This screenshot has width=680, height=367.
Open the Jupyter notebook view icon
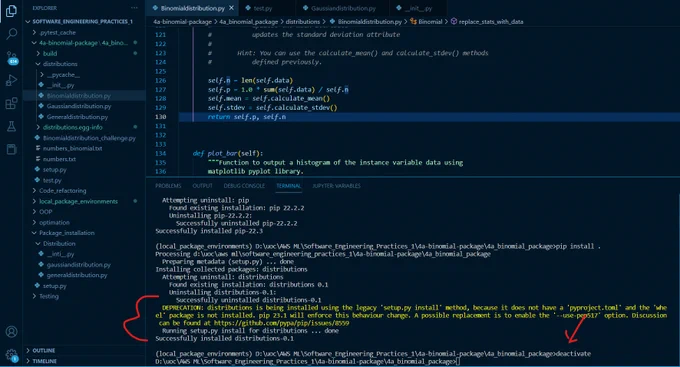pos(11,149)
